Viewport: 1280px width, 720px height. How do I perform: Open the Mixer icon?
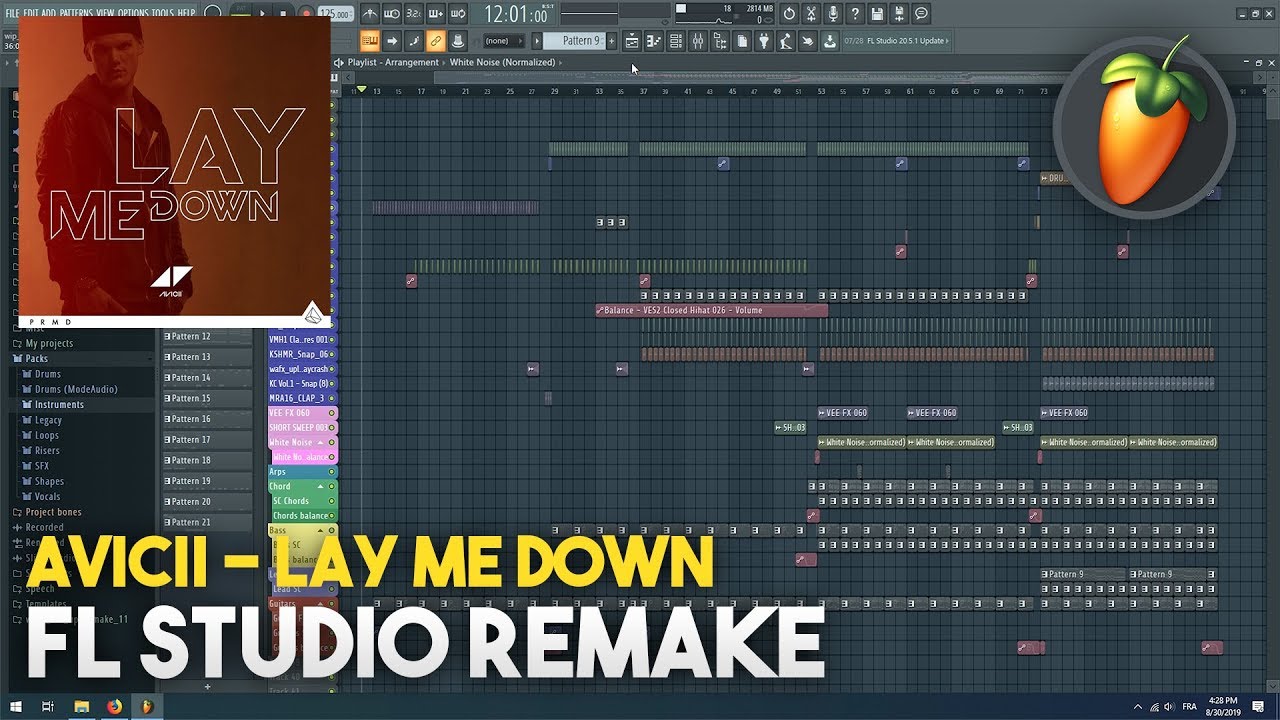point(698,41)
